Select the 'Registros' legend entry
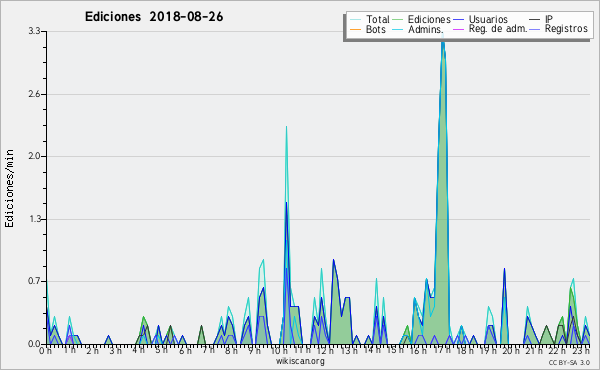600x370 pixels. click(559, 29)
